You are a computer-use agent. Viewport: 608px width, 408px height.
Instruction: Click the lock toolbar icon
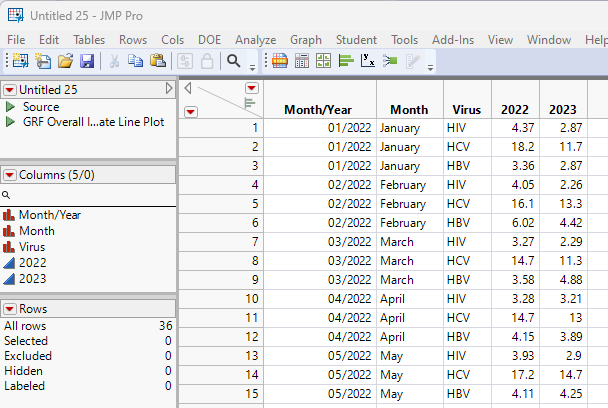pos(207,61)
